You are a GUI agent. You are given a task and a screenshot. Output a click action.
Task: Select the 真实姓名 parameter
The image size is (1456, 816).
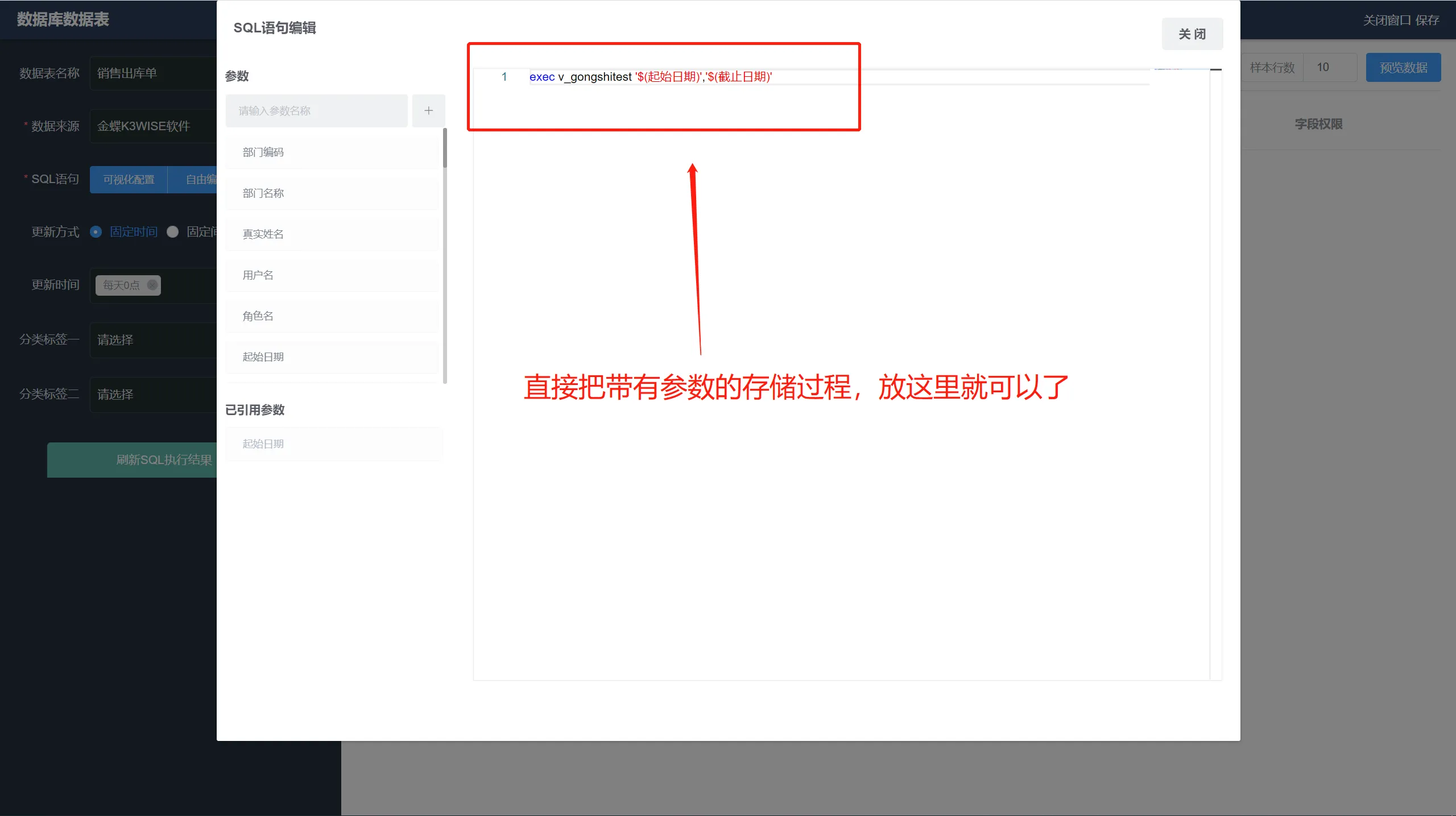pyautogui.click(x=332, y=234)
